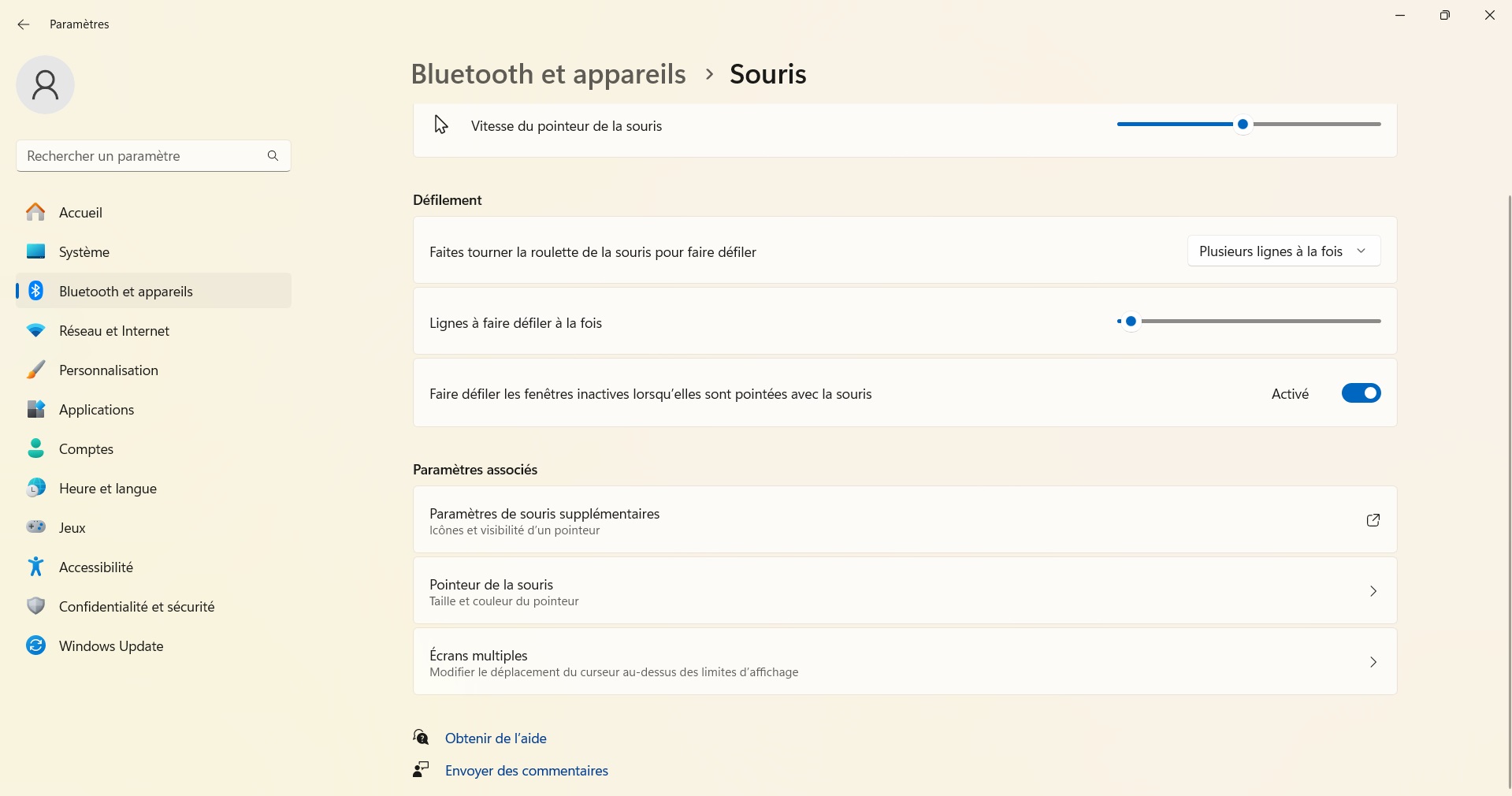Click the back arrow icon in title bar
This screenshot has width=1512, height=796.
click(x=24, y=24)
